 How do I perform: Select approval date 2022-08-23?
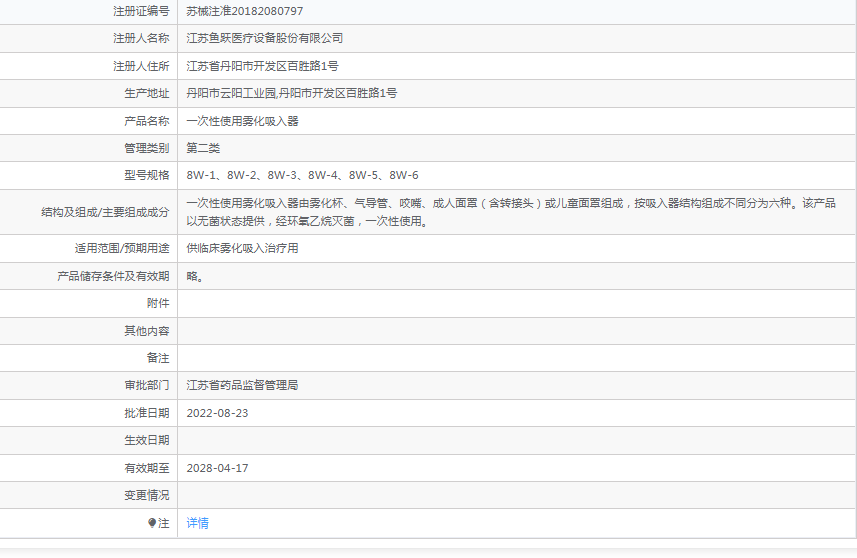click(x=217, y=413)
